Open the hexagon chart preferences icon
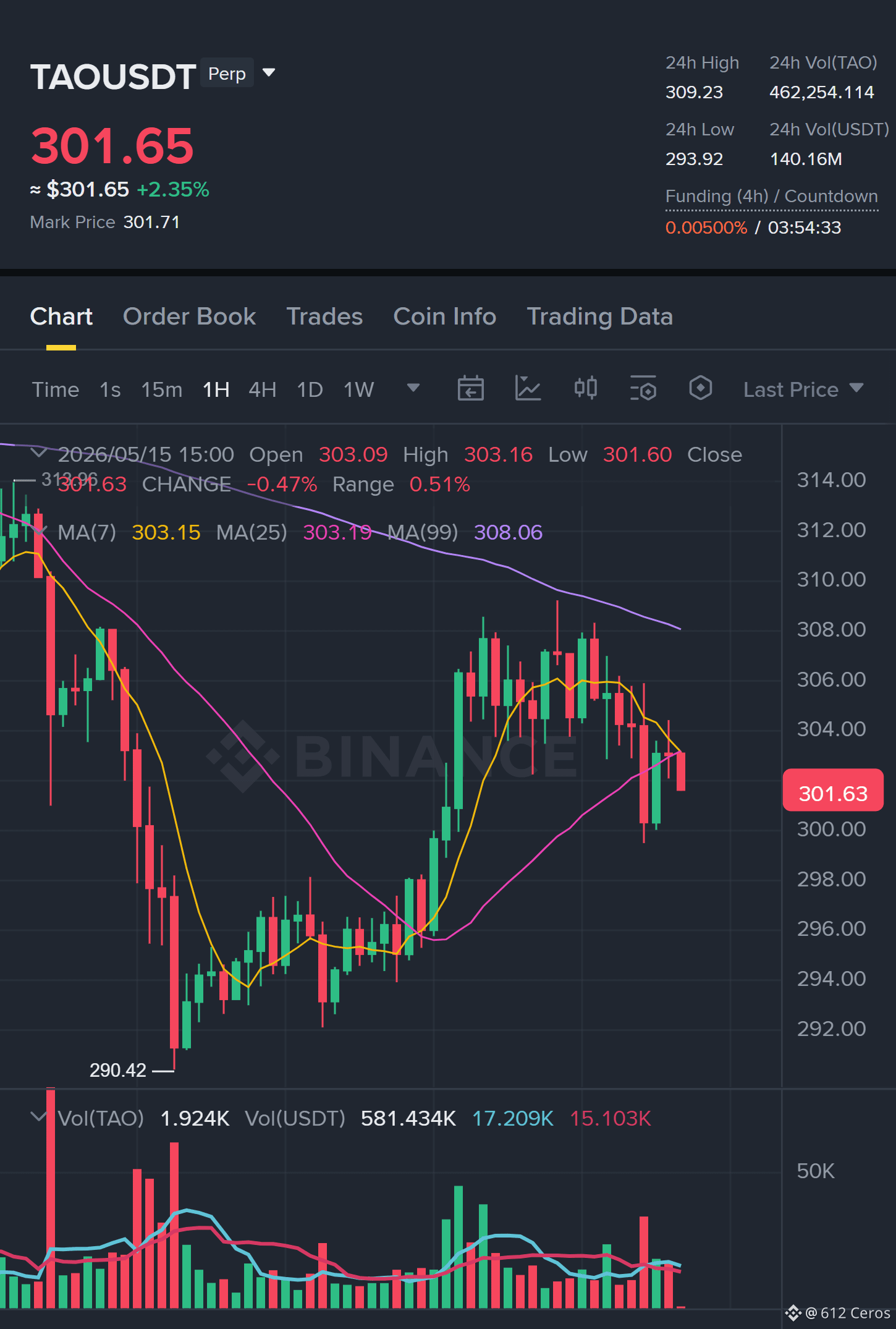This screenshot has height=1329, width=896. (700, 388)
